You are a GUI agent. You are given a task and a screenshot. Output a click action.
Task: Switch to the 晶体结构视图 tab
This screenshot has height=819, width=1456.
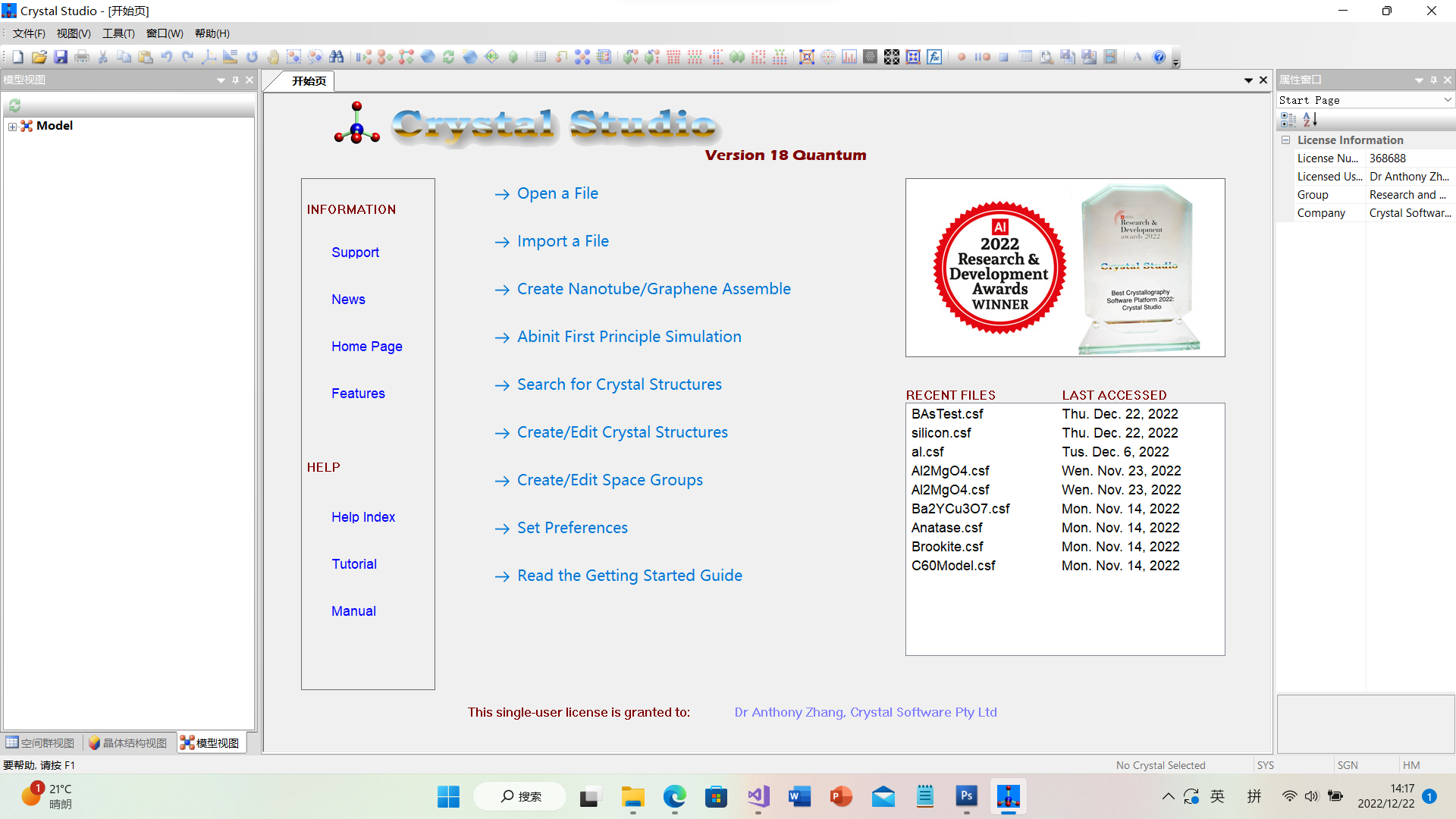tap(127, 743)
